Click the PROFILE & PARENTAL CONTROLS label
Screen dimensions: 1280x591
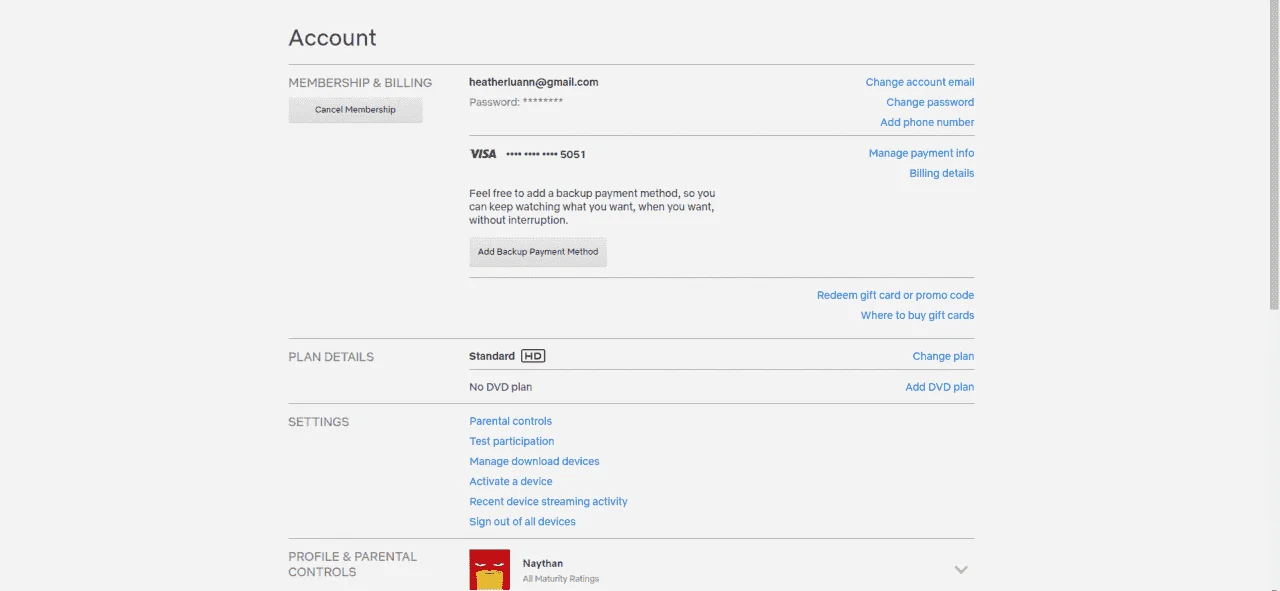click(x=353, y=564)
